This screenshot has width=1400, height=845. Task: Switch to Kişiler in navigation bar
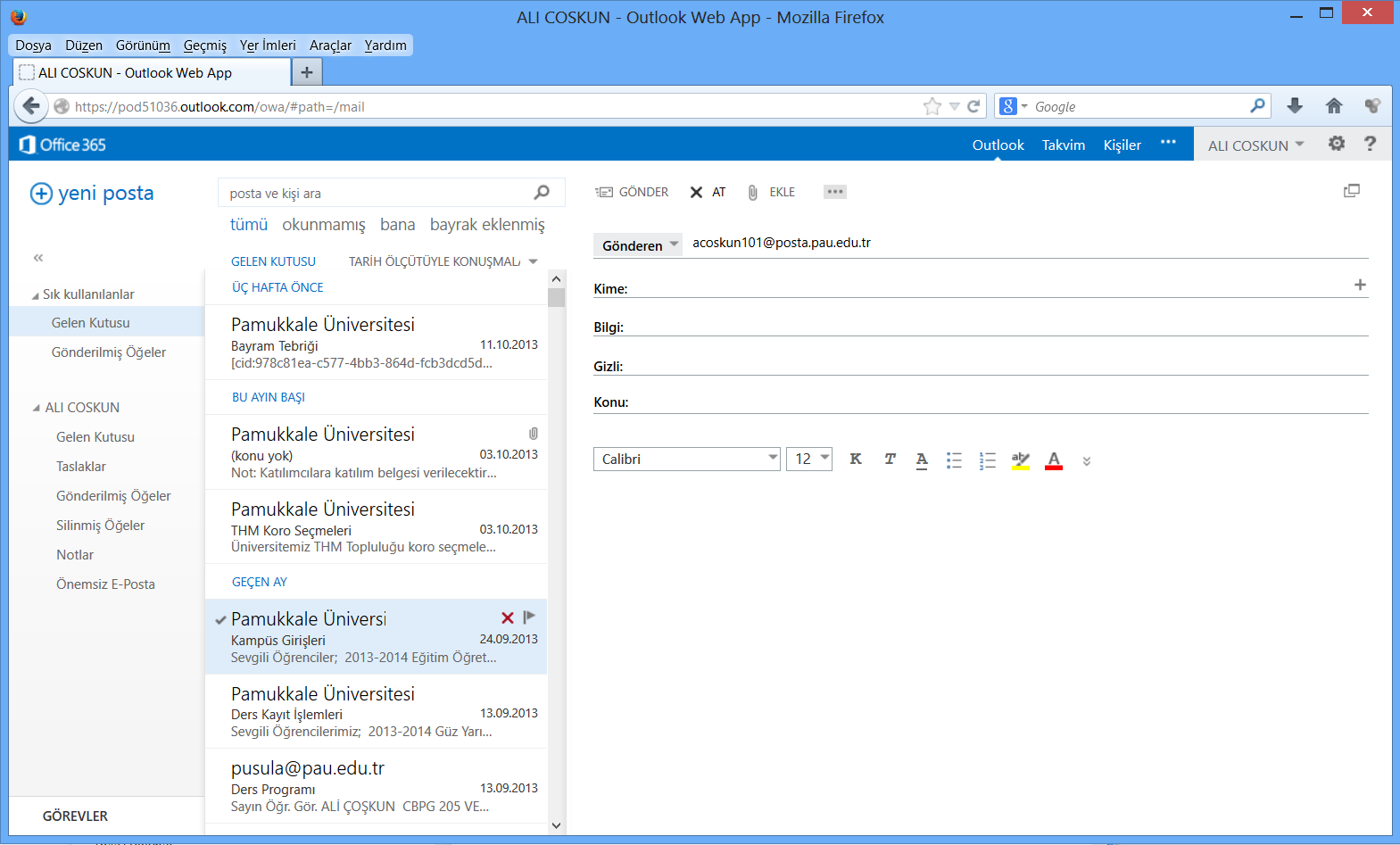(x=1122, y=145)
